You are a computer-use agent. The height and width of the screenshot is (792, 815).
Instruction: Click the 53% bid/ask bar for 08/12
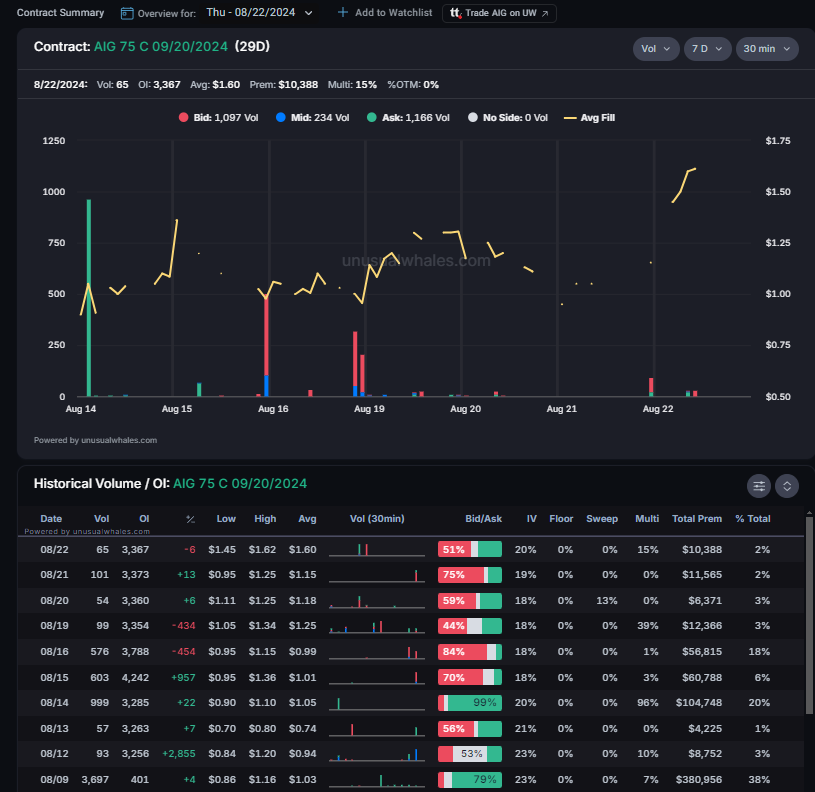(470, 754)
